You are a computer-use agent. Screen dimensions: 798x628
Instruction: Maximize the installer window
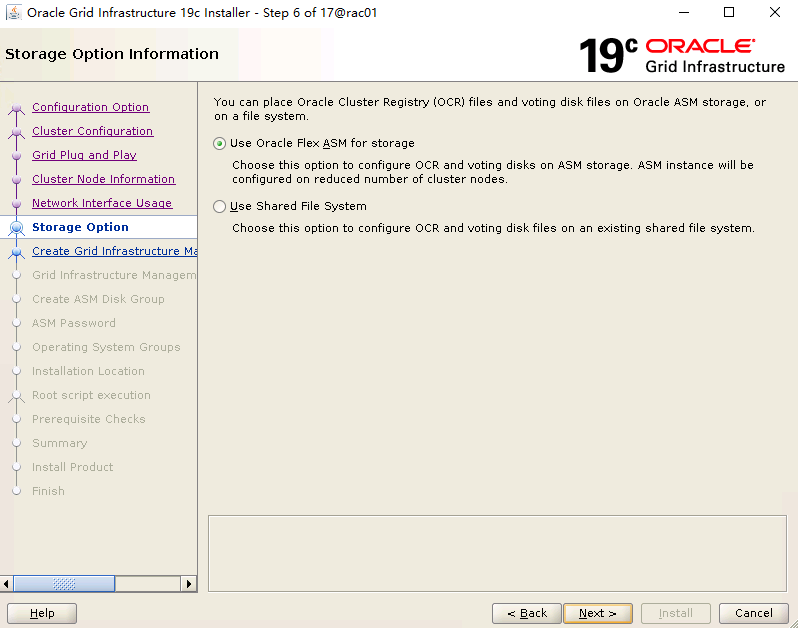729,12
